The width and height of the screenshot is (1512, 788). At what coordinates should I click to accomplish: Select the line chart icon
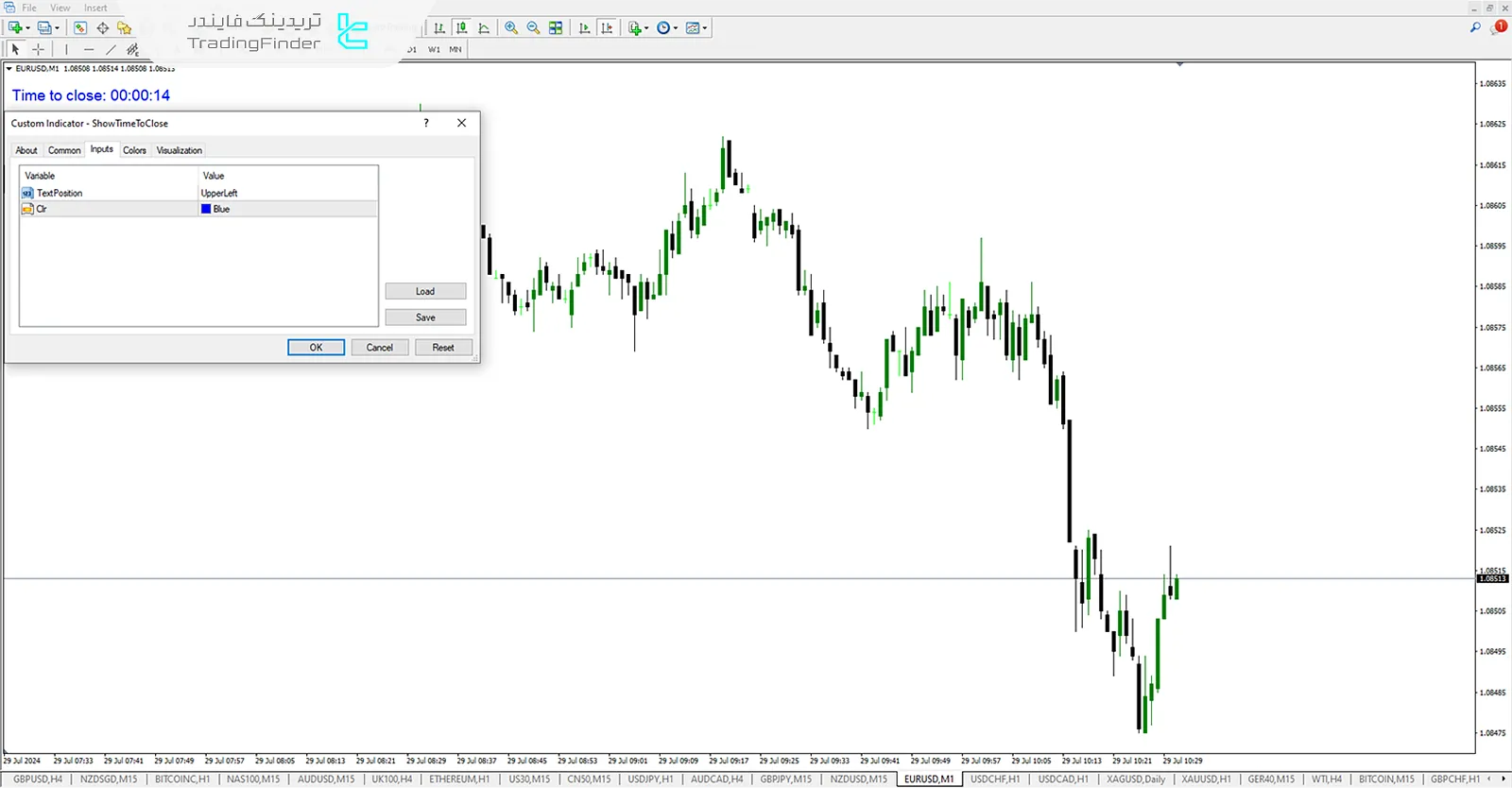click(484, 28)
